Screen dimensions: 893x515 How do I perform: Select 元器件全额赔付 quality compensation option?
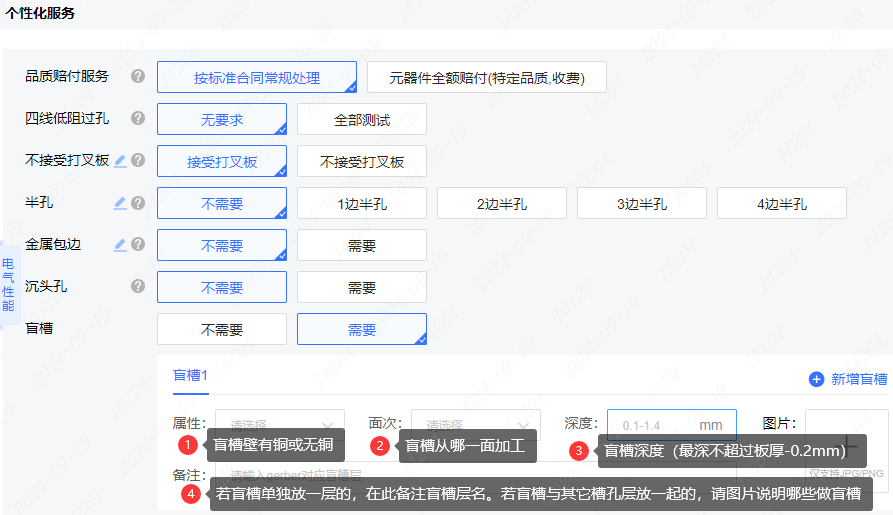pyautogui.click(x=486, y=77)
